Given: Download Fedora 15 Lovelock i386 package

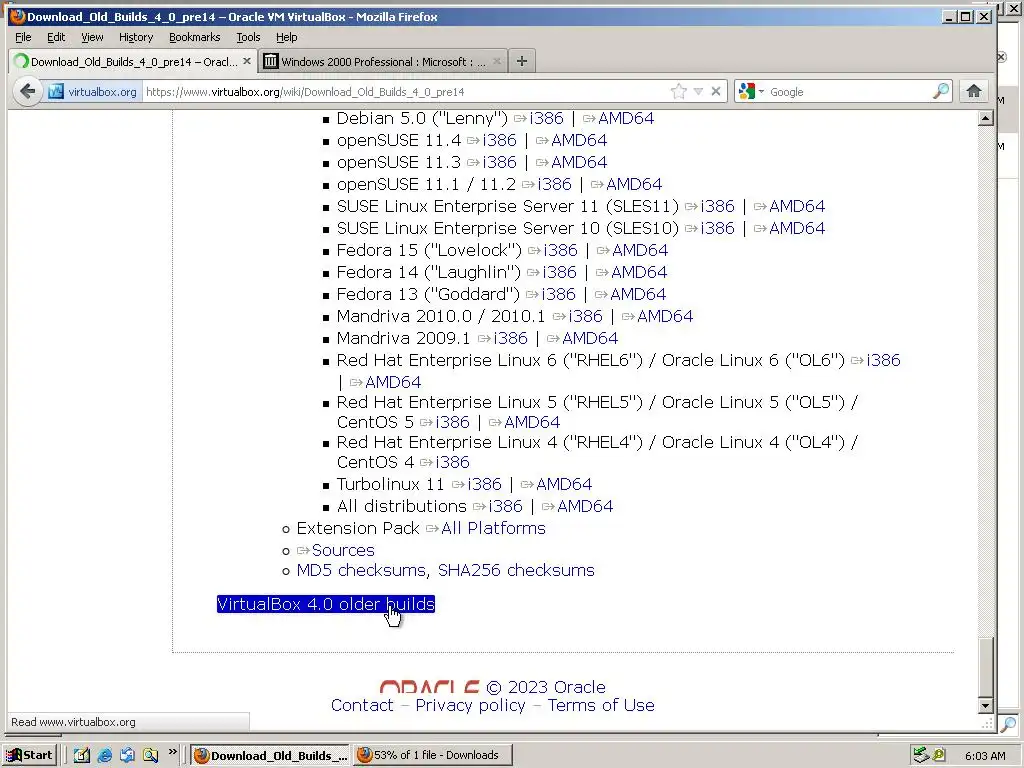Looking at the screenshot, I should (560, 250).
